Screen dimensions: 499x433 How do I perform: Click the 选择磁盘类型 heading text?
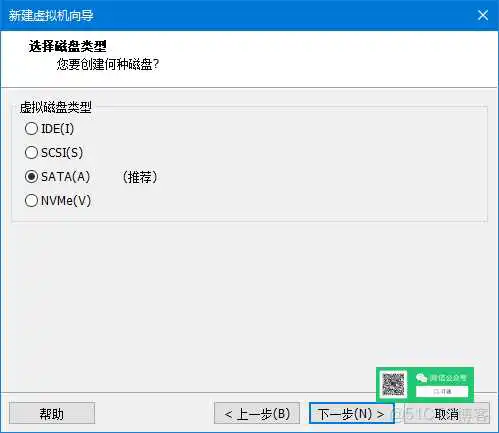tap(68, 46)
